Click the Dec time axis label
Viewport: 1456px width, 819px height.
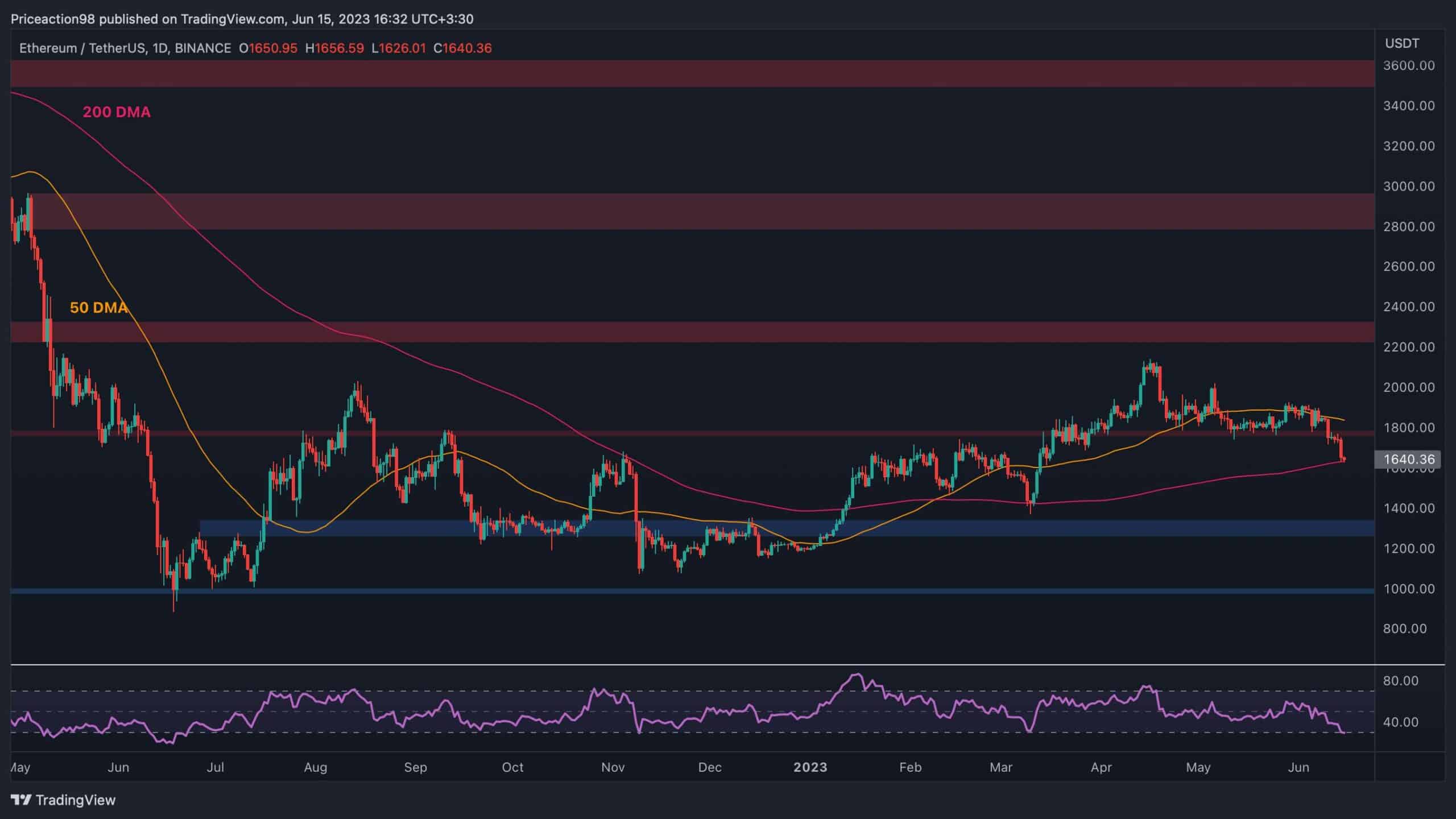tap(710, 768)
